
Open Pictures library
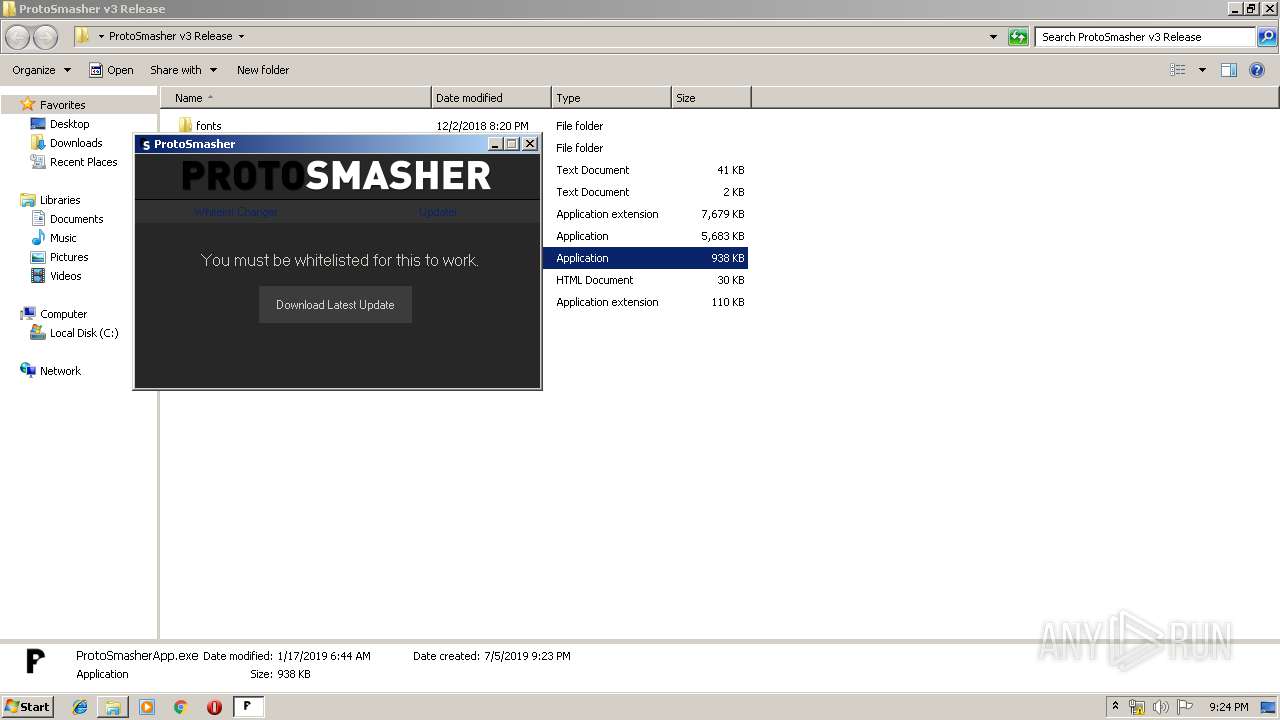coord(69,257)
